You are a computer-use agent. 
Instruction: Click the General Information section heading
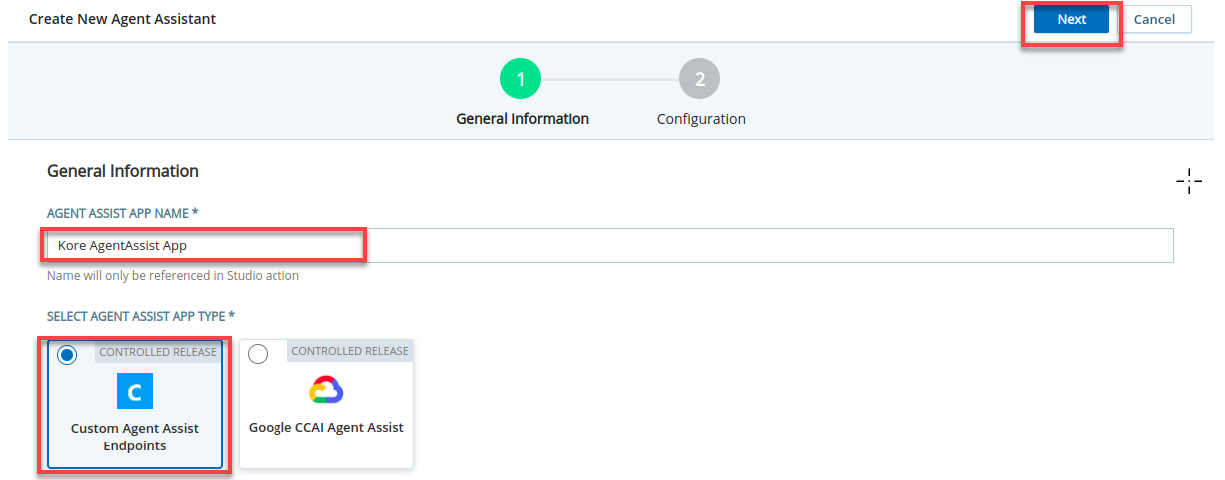(123, 171)
